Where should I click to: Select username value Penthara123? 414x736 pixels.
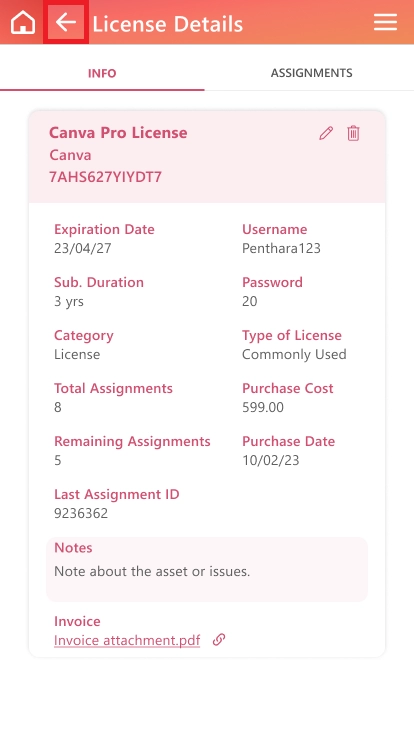[x=281, y=248]
